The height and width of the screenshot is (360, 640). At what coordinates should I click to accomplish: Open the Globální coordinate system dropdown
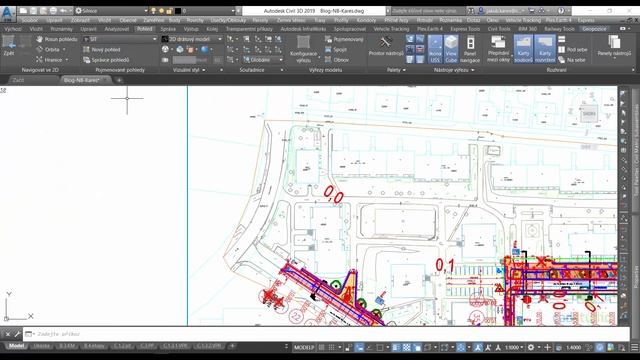point(263,60)
